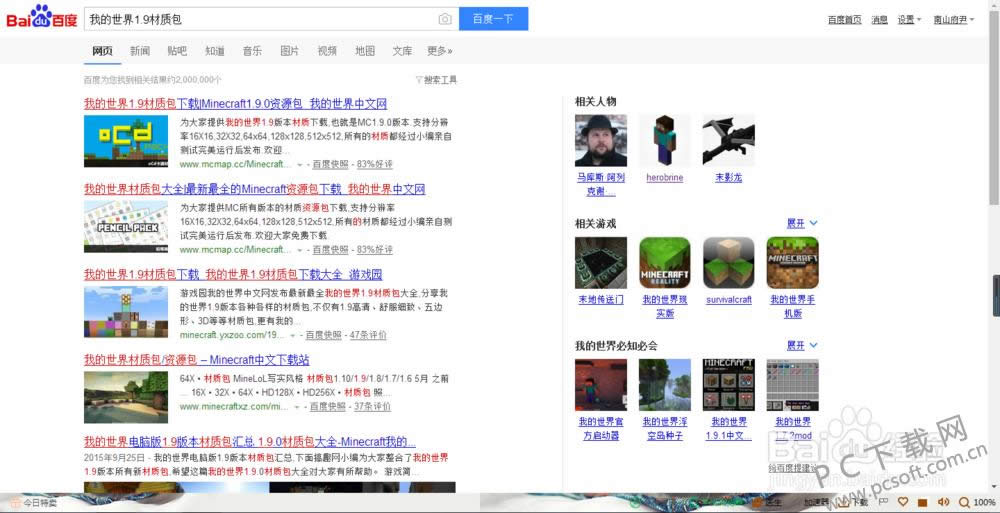Click realistic landscape thumbnail of 下载站 result
The image size is (1000, 513).
126,398
